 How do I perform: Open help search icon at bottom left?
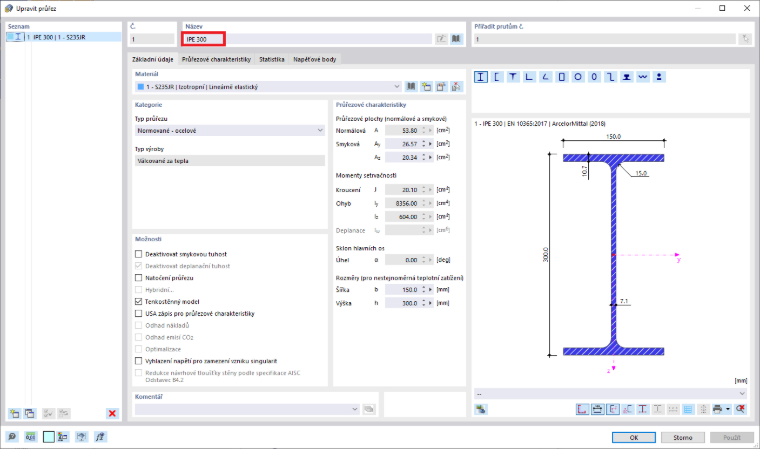tap(12, 437)
